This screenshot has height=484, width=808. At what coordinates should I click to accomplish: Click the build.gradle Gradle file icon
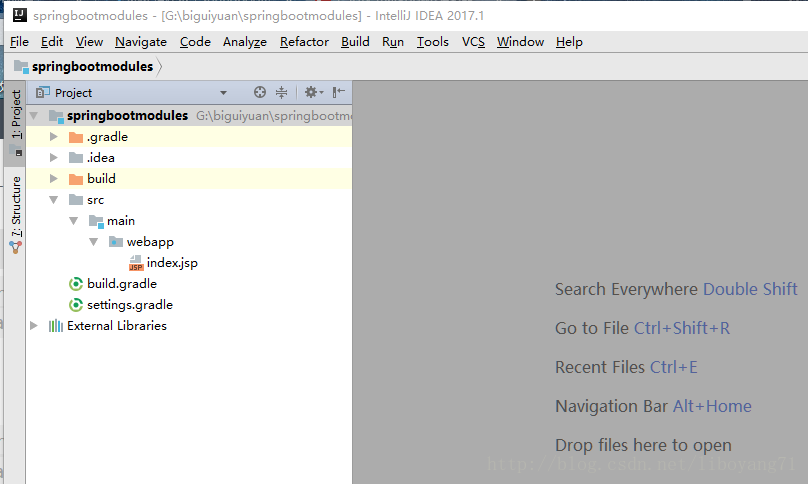pos(76,284)
